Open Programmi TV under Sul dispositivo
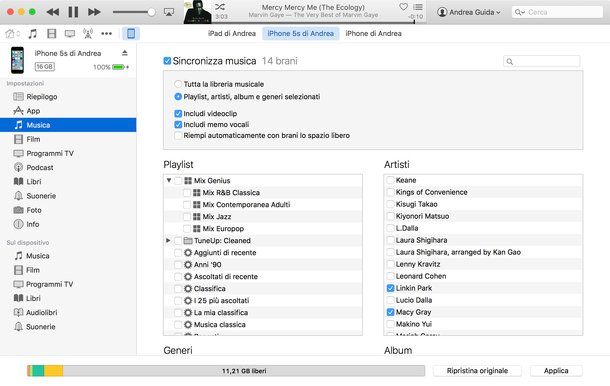This screenshot has height=386, width=610. click(x=68, y=284)
